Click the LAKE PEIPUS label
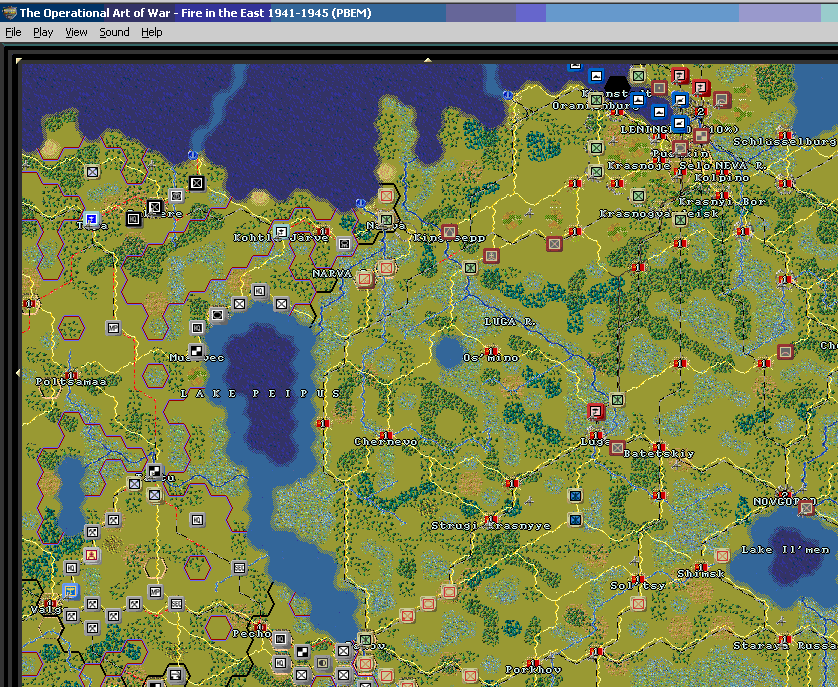 [260, 393]
